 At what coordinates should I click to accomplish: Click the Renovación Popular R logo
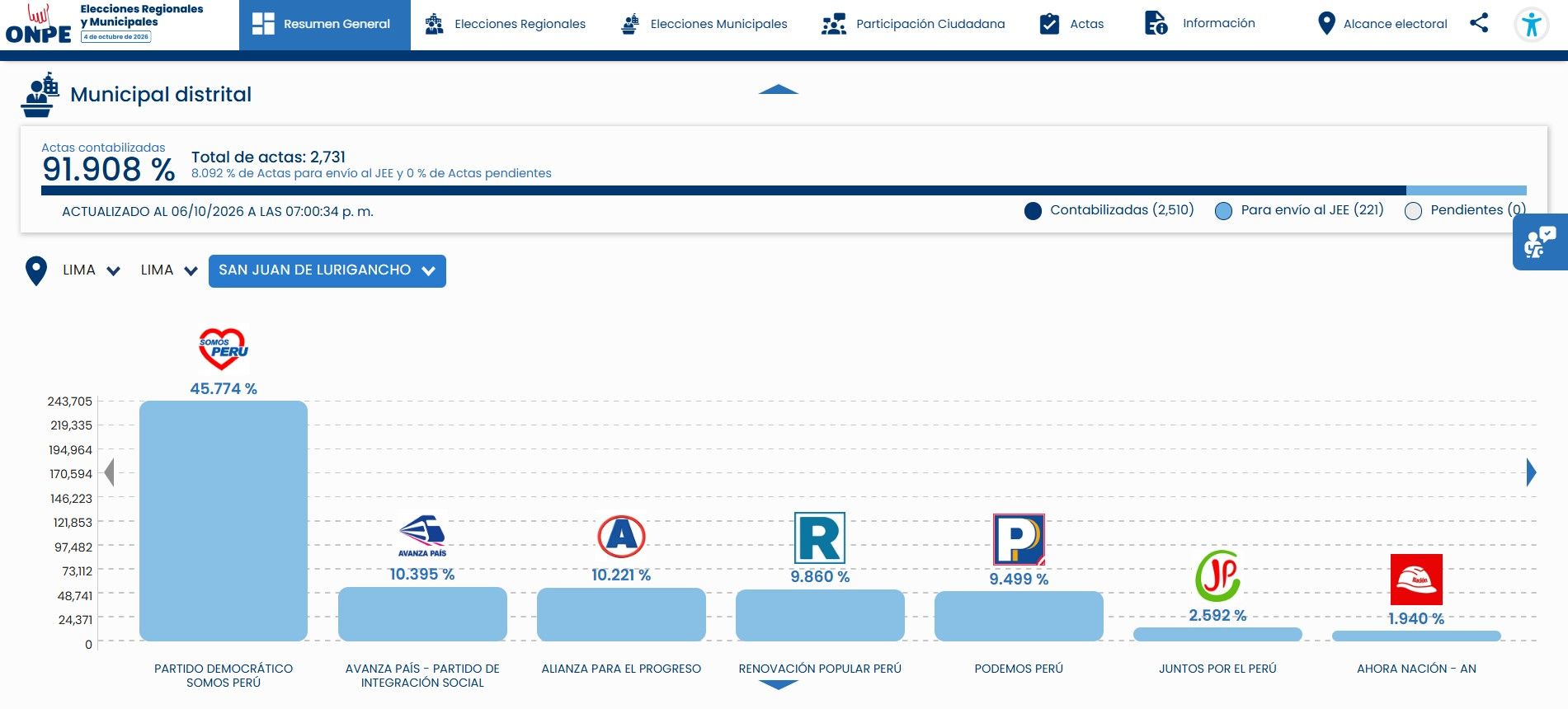pyautogui.click(x=820, y=538)
